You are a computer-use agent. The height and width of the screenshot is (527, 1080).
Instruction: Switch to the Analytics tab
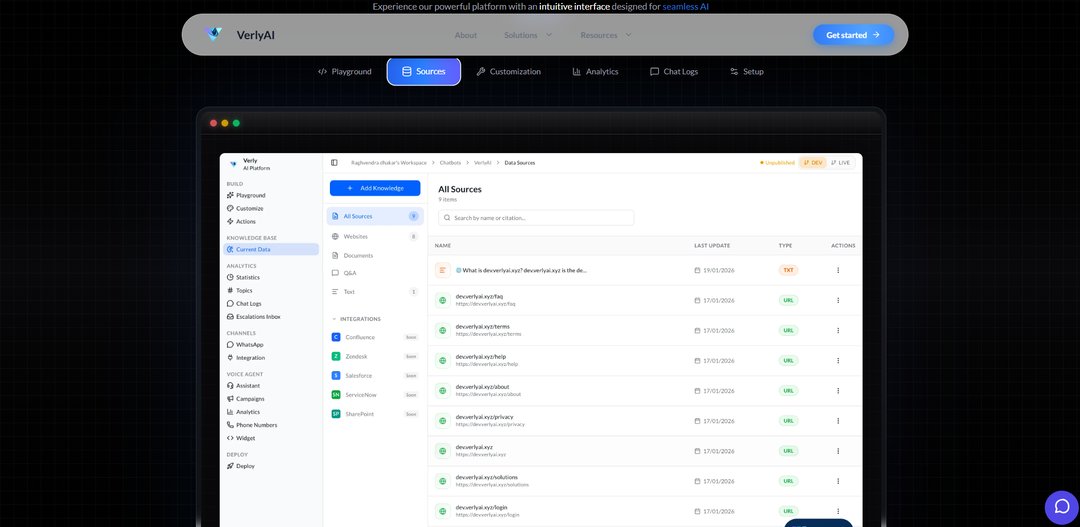(595, 72)
